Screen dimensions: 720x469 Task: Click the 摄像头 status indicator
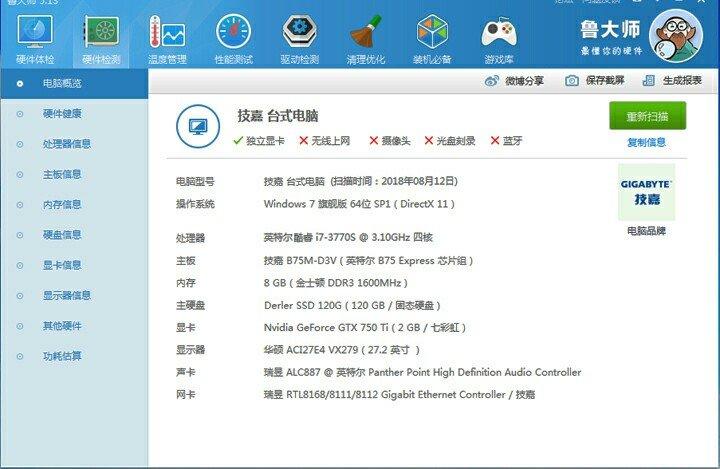390,141
